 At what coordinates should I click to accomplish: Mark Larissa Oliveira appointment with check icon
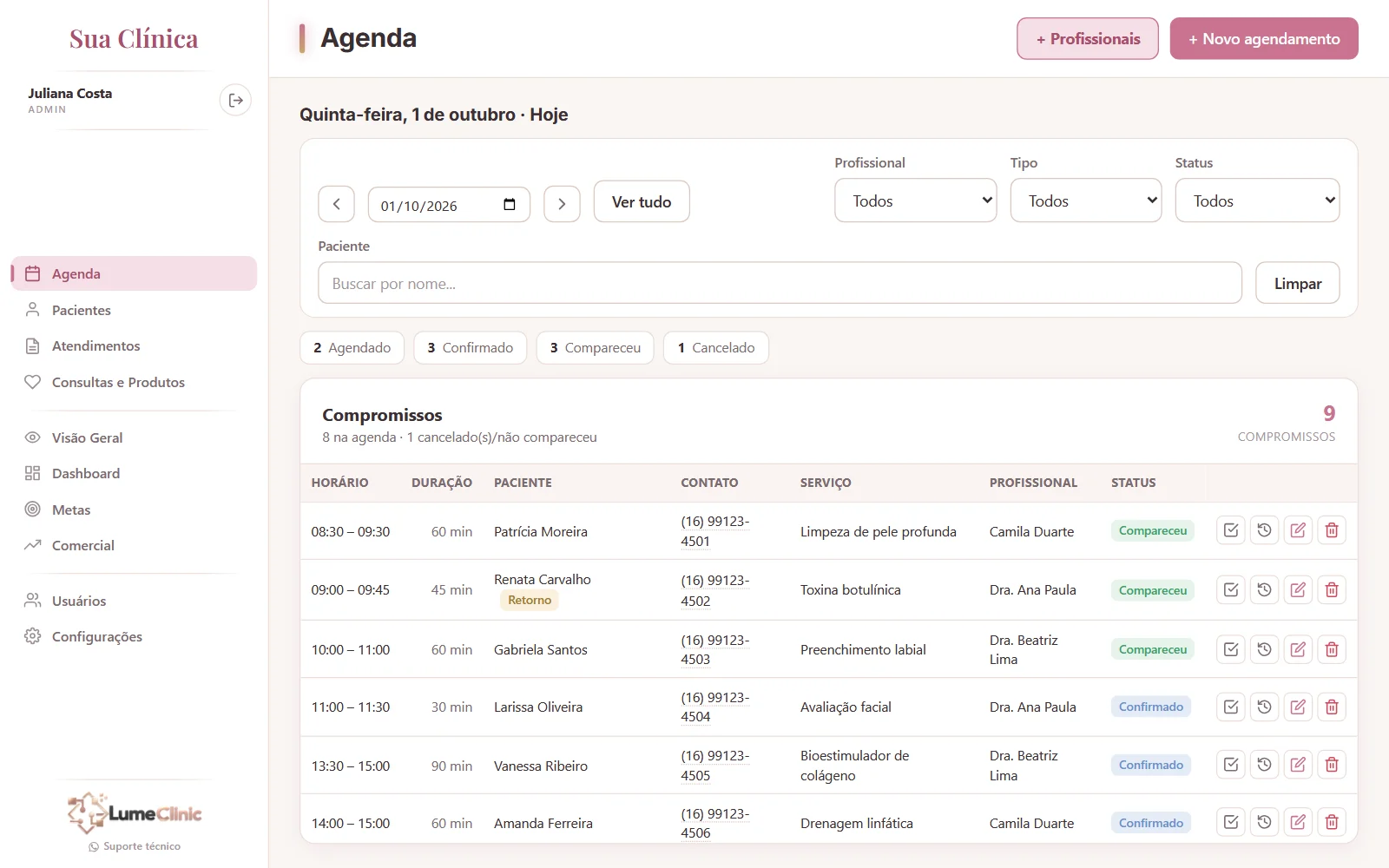[x=1231, y=707]
